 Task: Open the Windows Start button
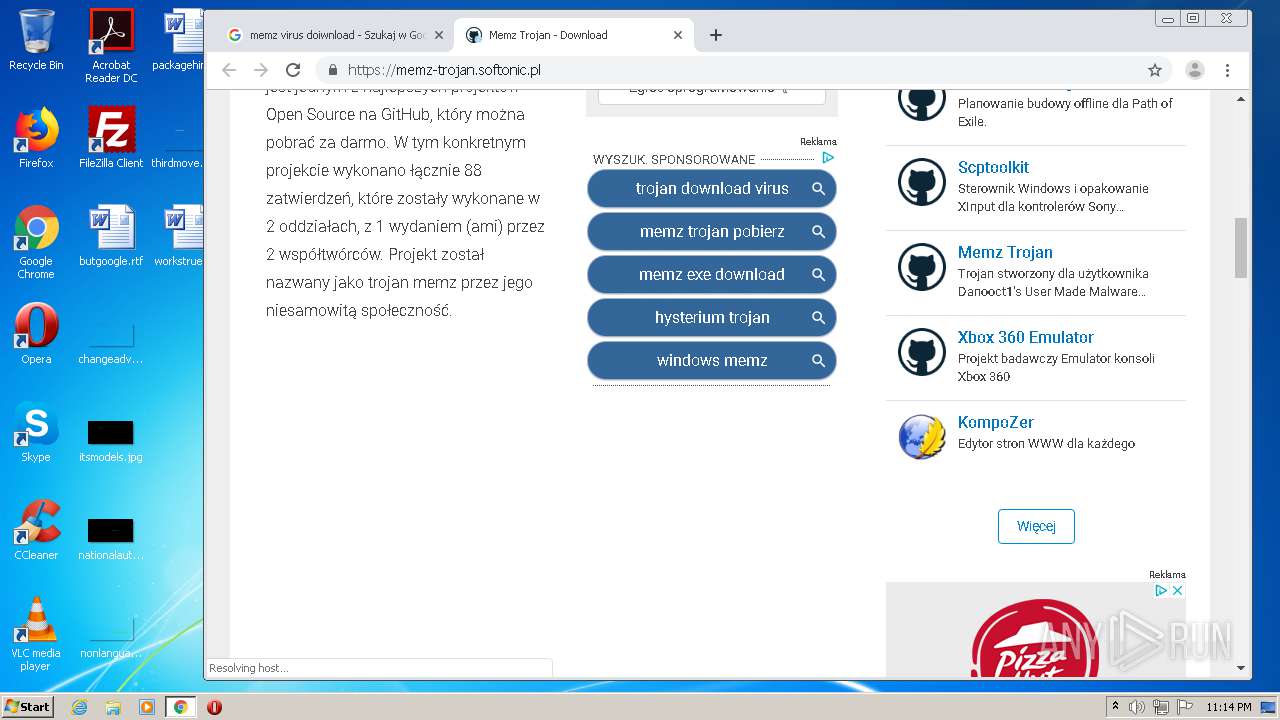[x=28, y=707]
